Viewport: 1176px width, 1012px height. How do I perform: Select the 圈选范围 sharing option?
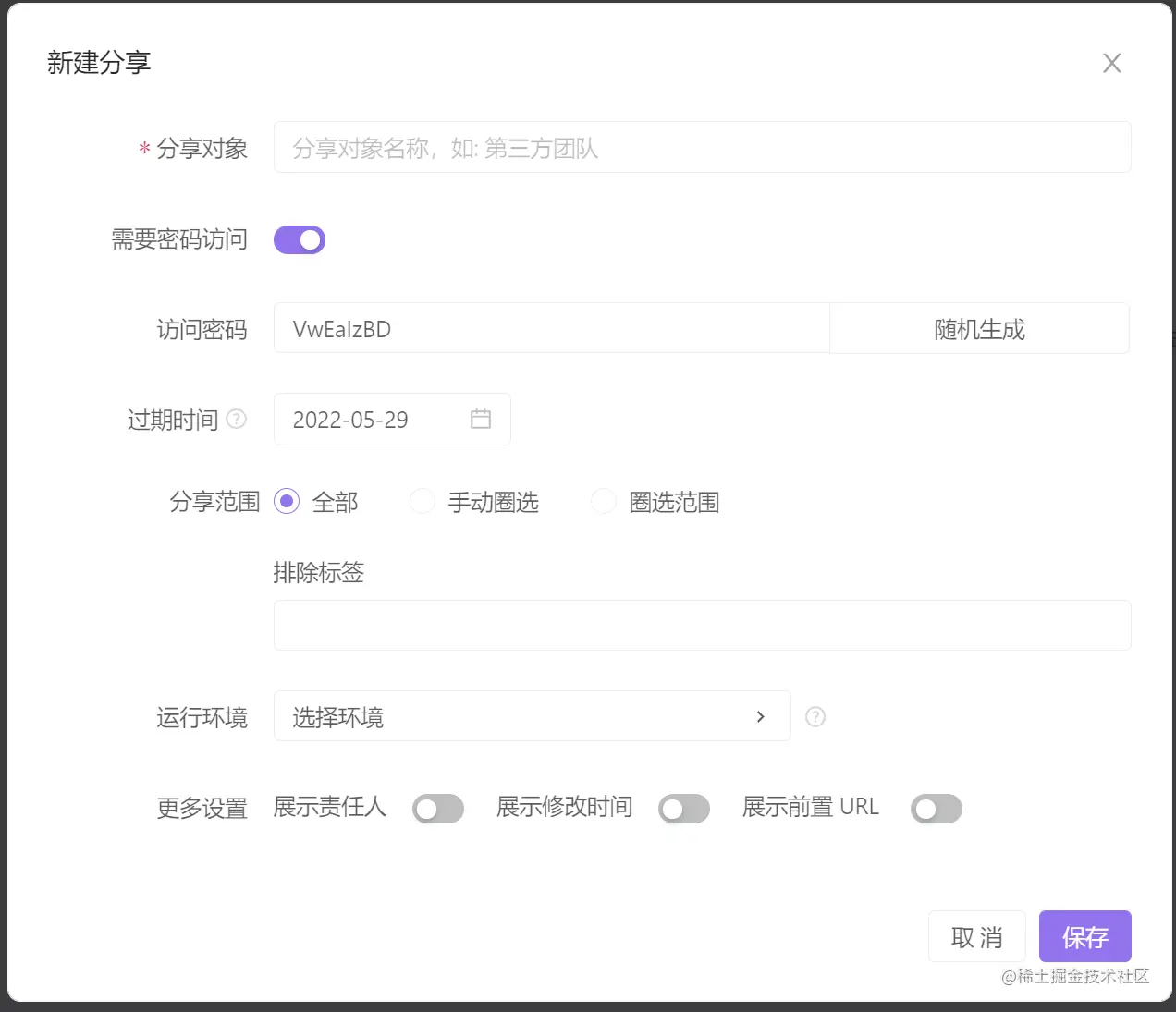coord(603,501)
